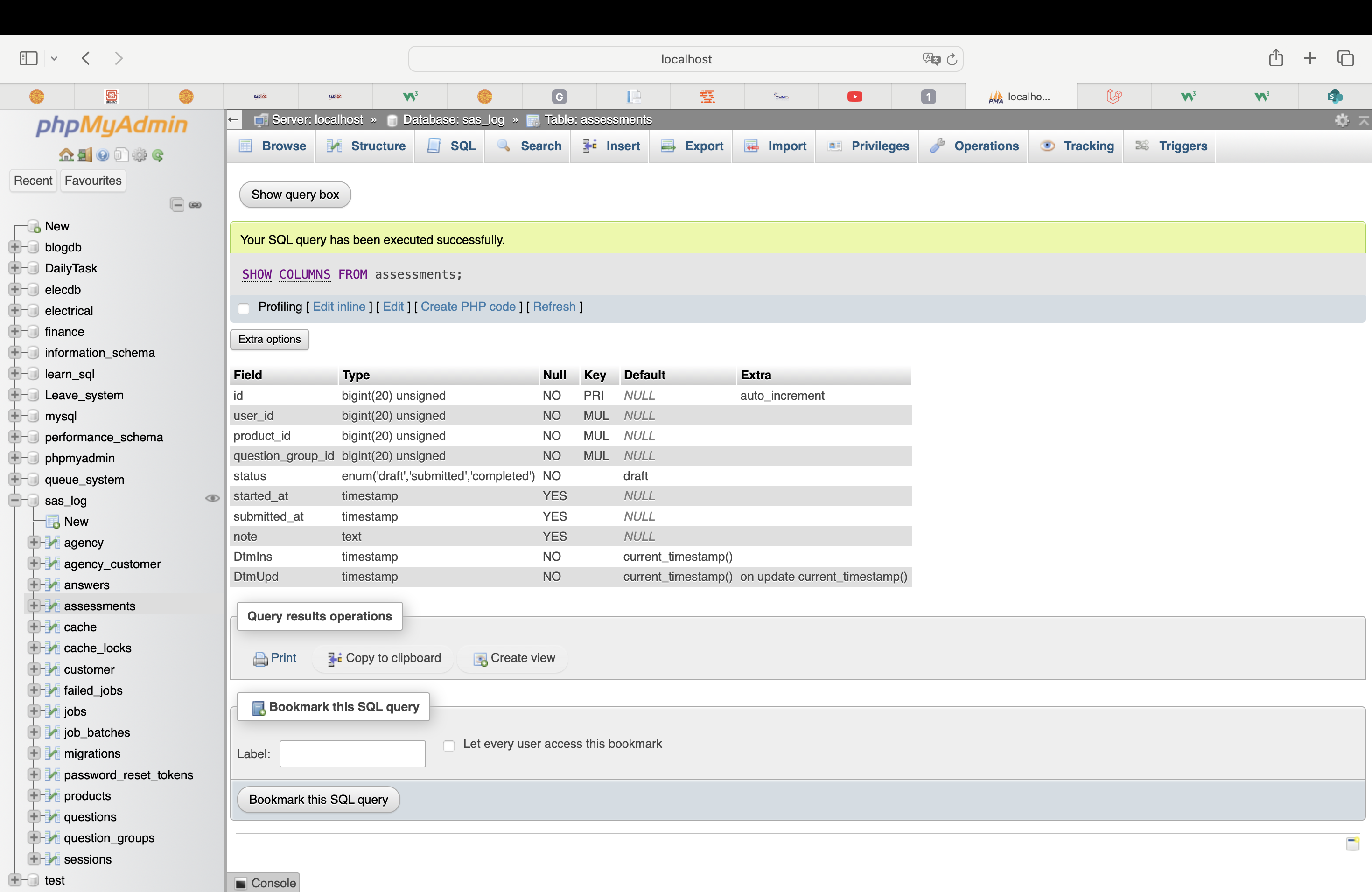Collapse the sas_log database node
Viewport: 1372px width, 892px height.
point(15,500)
